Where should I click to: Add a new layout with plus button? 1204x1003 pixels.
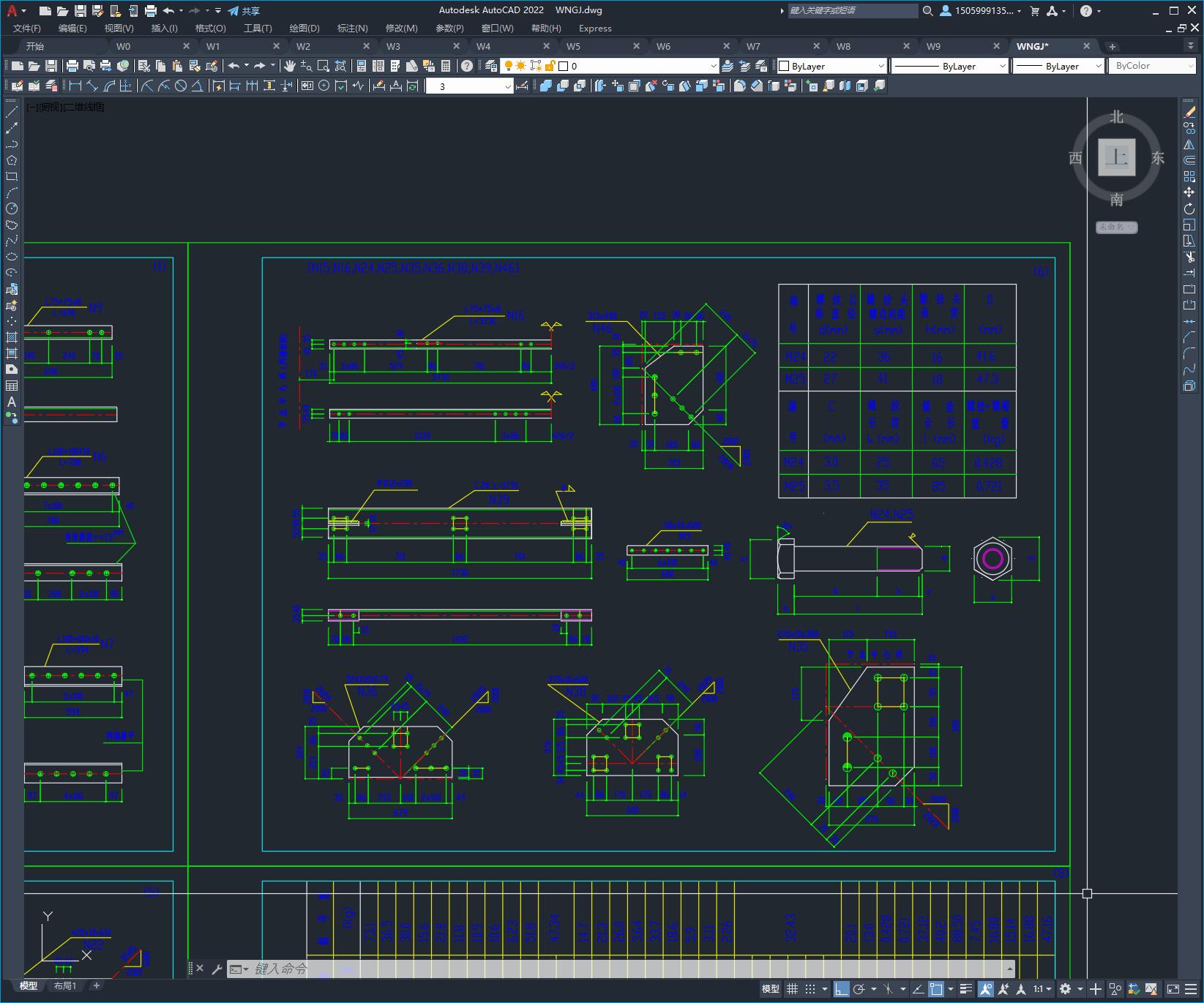pyautogui.click(x=96, y=985)
